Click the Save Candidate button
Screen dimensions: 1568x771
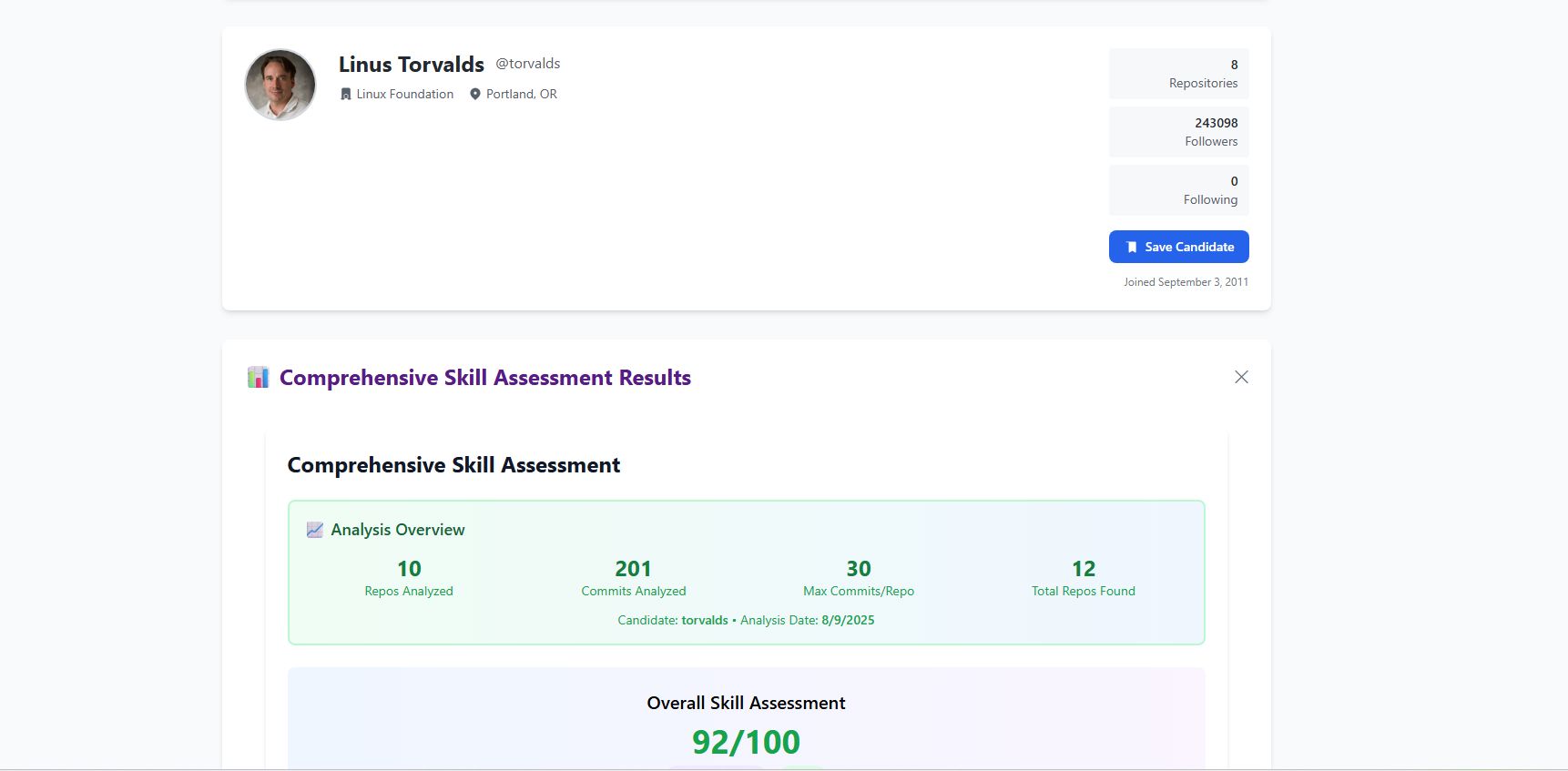click(1178, 247)
